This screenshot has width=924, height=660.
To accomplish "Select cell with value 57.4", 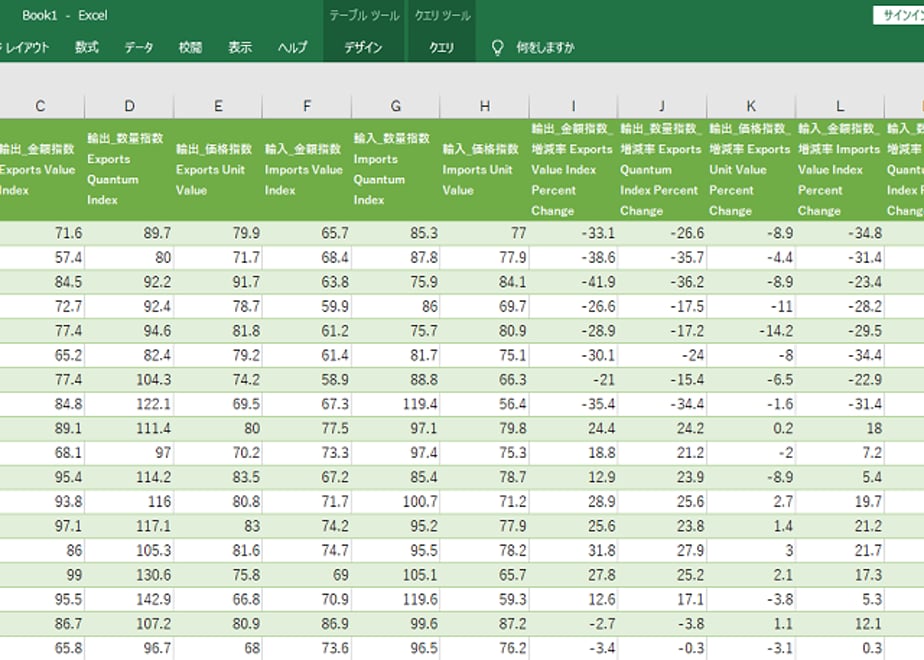I will (x=42, y=258).
